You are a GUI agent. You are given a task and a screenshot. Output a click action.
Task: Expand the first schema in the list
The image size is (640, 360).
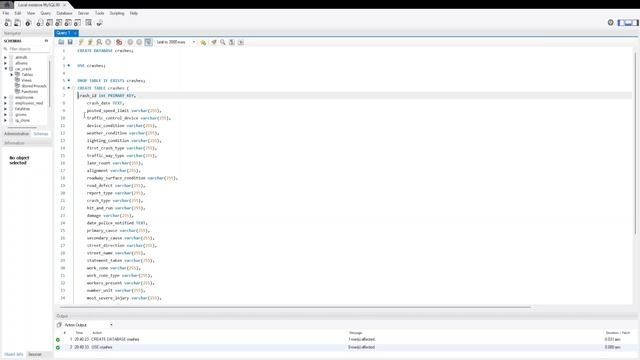coord(6,58)
